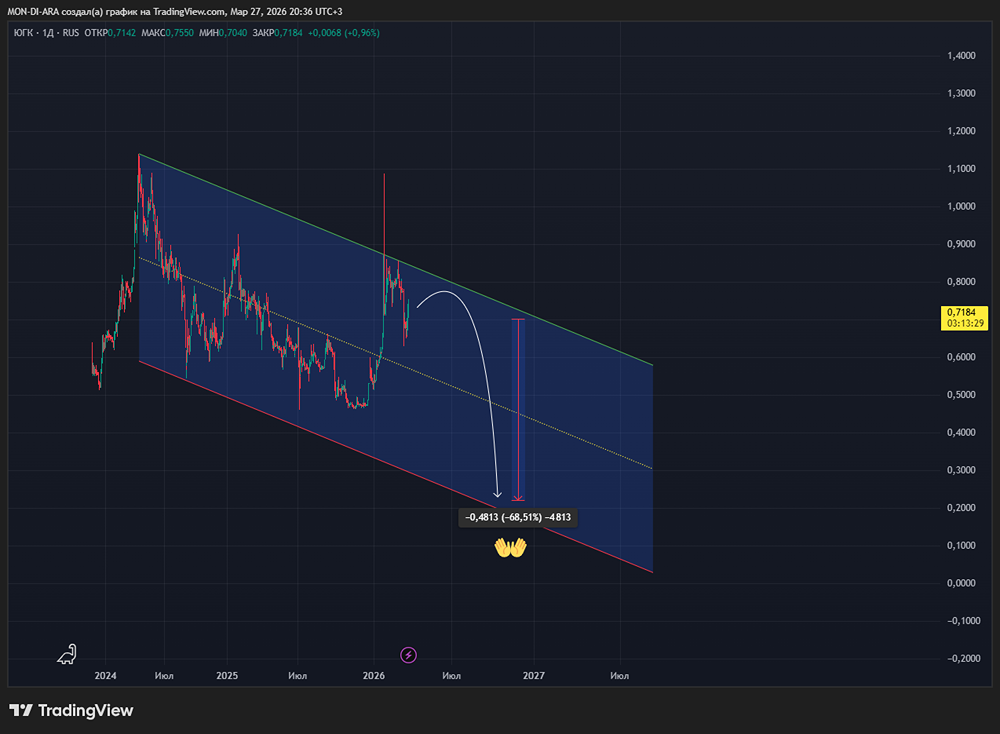This screenshot has width=1000, height=734.
Task: Click the dinosaur icon at chart bottom-left
Action: [x=67, y=654]
